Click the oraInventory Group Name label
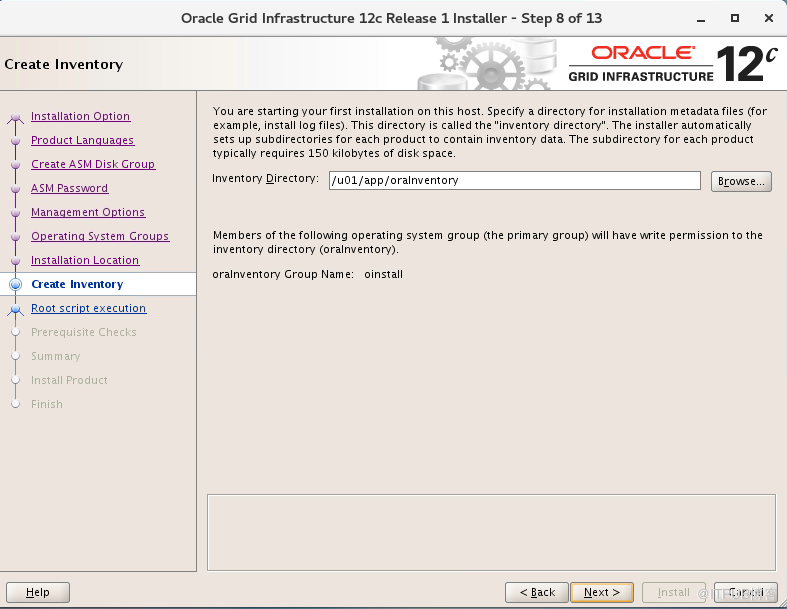 click(x=283, y=274)
